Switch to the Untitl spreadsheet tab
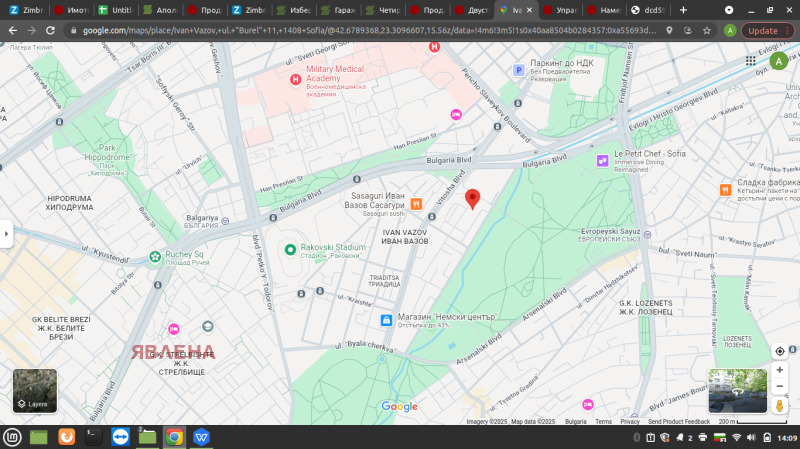Screen dimensions: 800x449 116,10
